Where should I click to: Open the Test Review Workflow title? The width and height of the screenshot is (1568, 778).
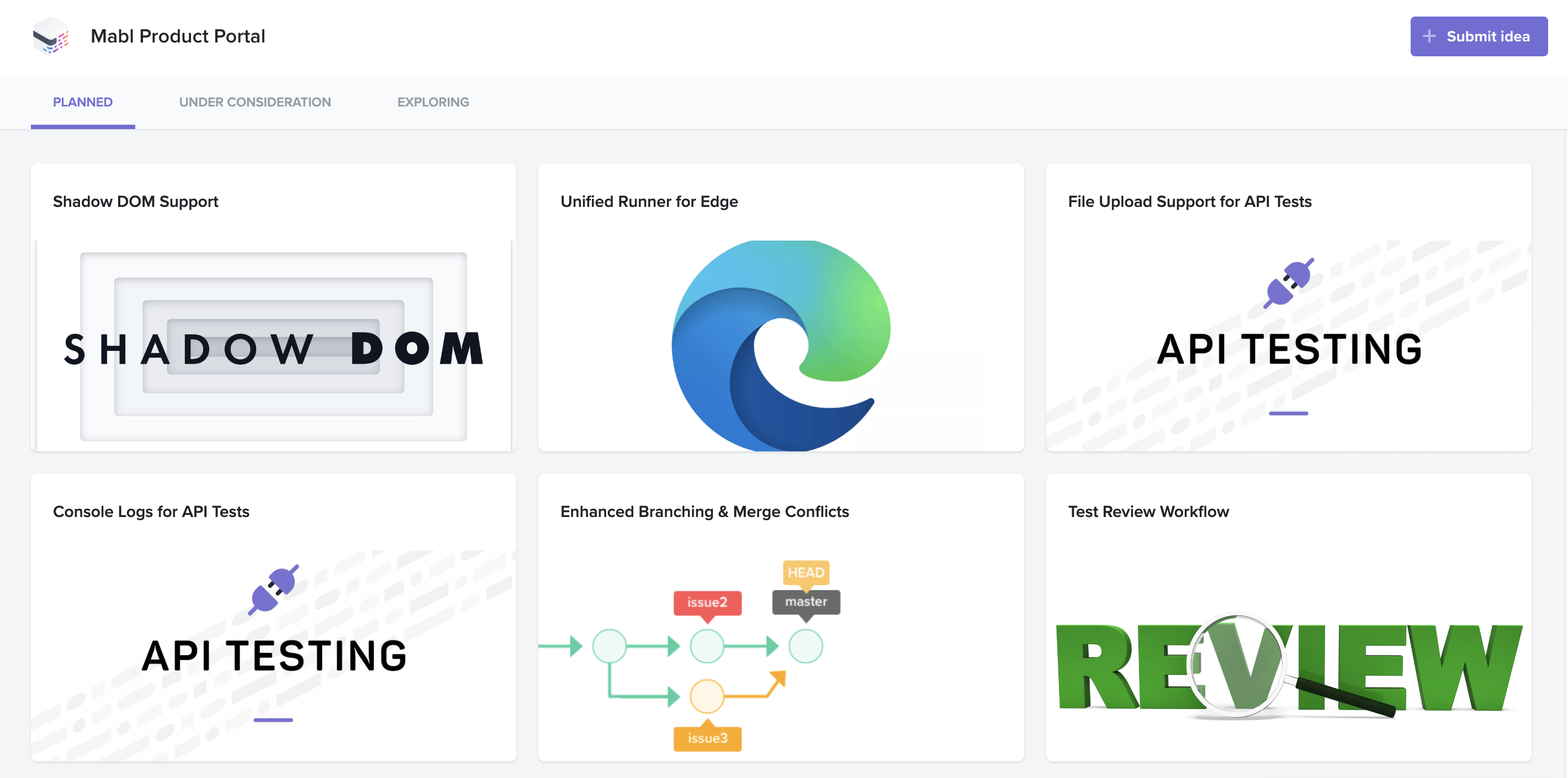1148,511
